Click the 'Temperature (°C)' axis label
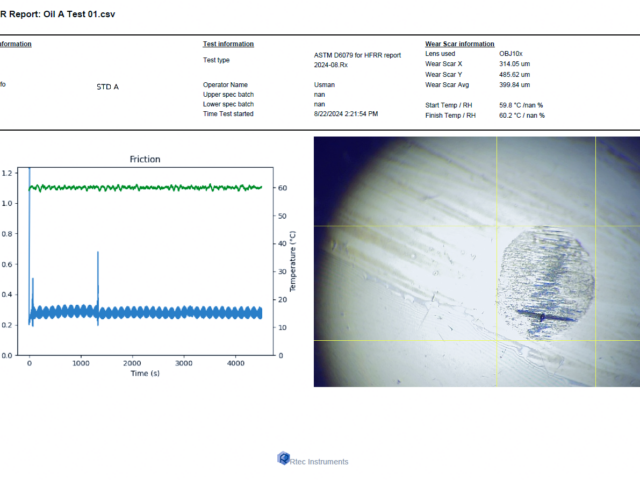The image size is (640, 480). (x=293, y=261)
